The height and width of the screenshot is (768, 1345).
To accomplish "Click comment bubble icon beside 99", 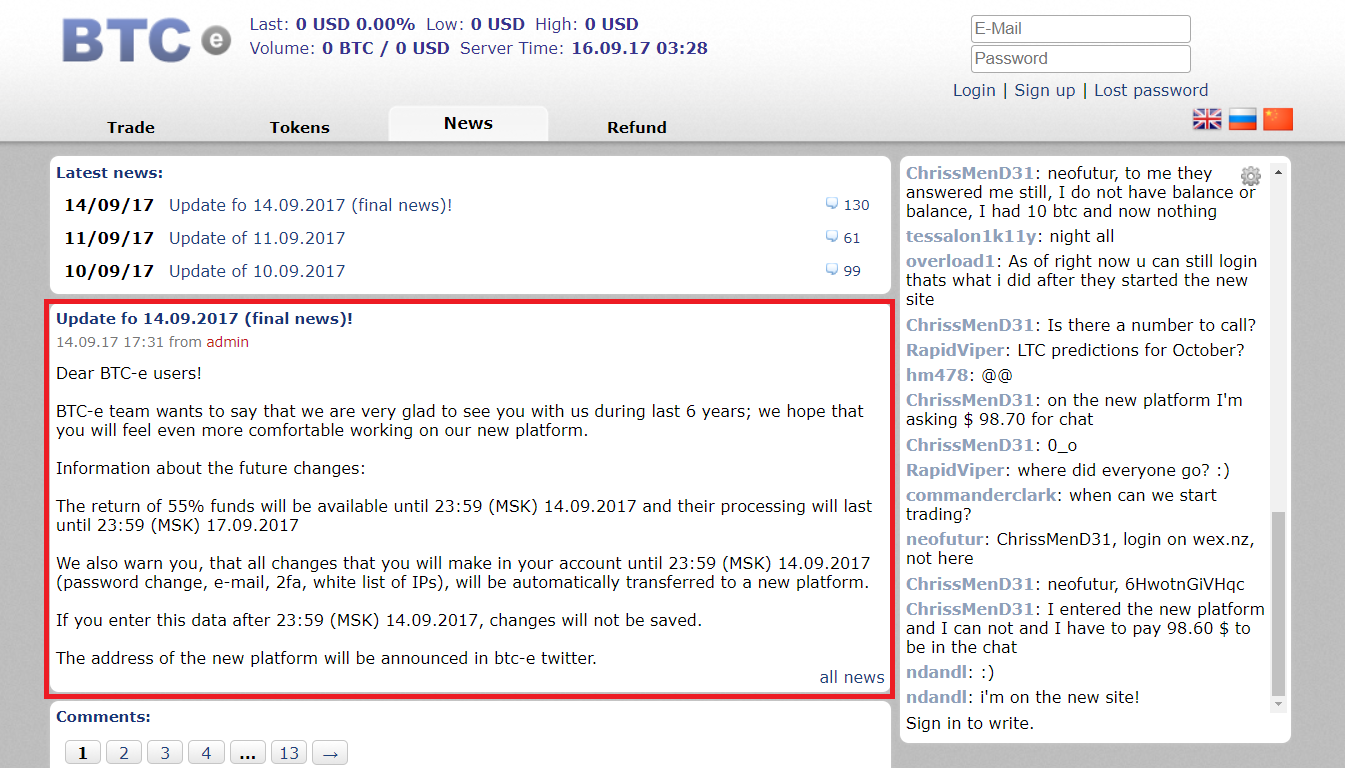I will pyautogui.click(x=831, y=270).
